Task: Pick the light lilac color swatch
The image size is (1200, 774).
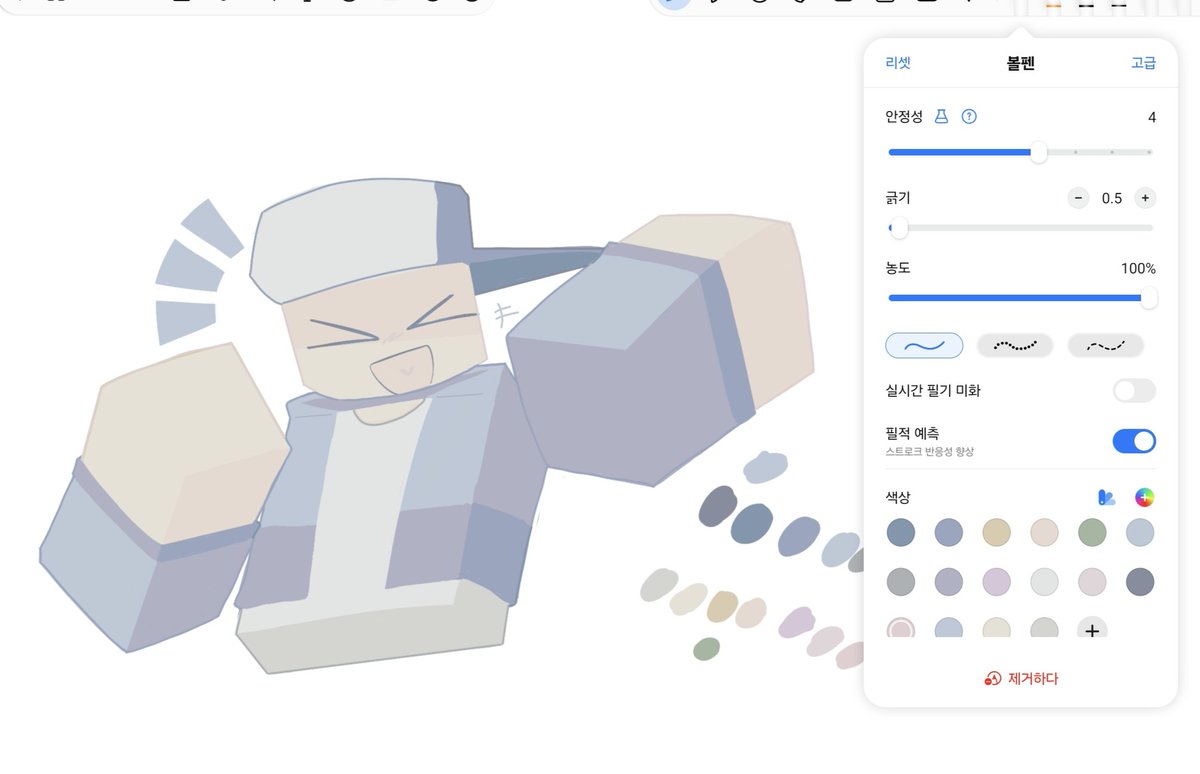Action: (996, 582)
